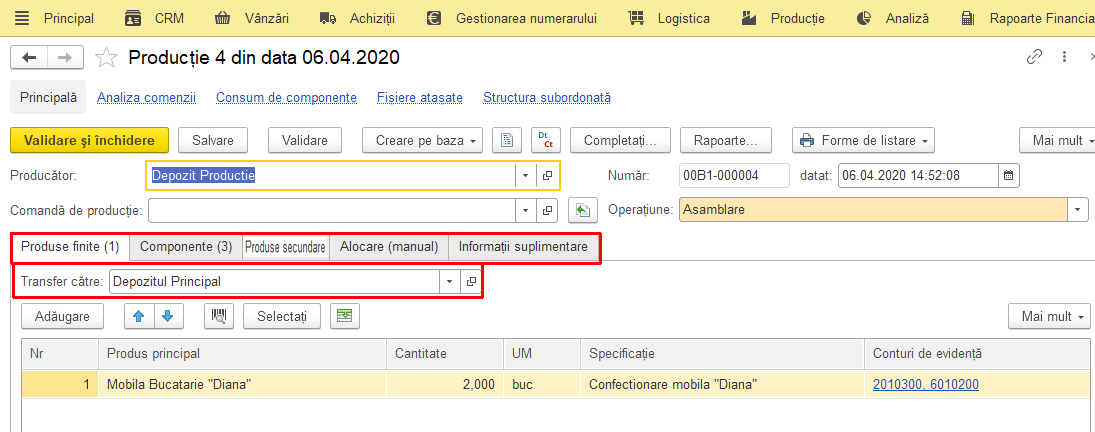Open the Consum de componente tab
Viewport: 1095px width, 432px height.
(x=286, y=98)
